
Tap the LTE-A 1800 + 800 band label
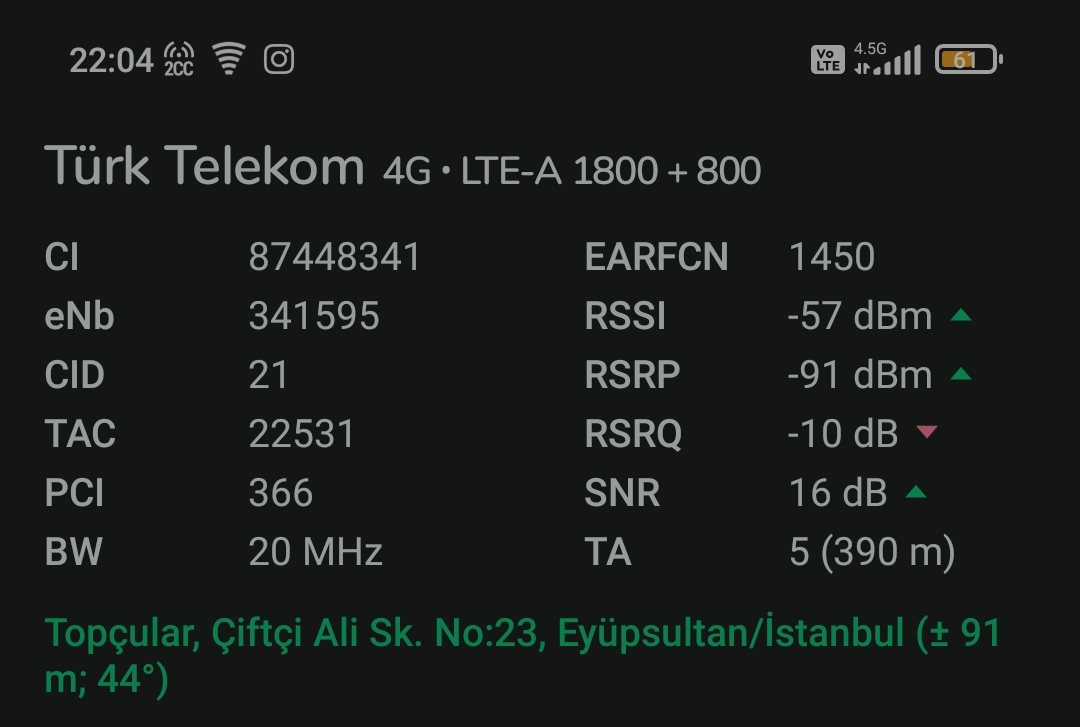point(611,171)
